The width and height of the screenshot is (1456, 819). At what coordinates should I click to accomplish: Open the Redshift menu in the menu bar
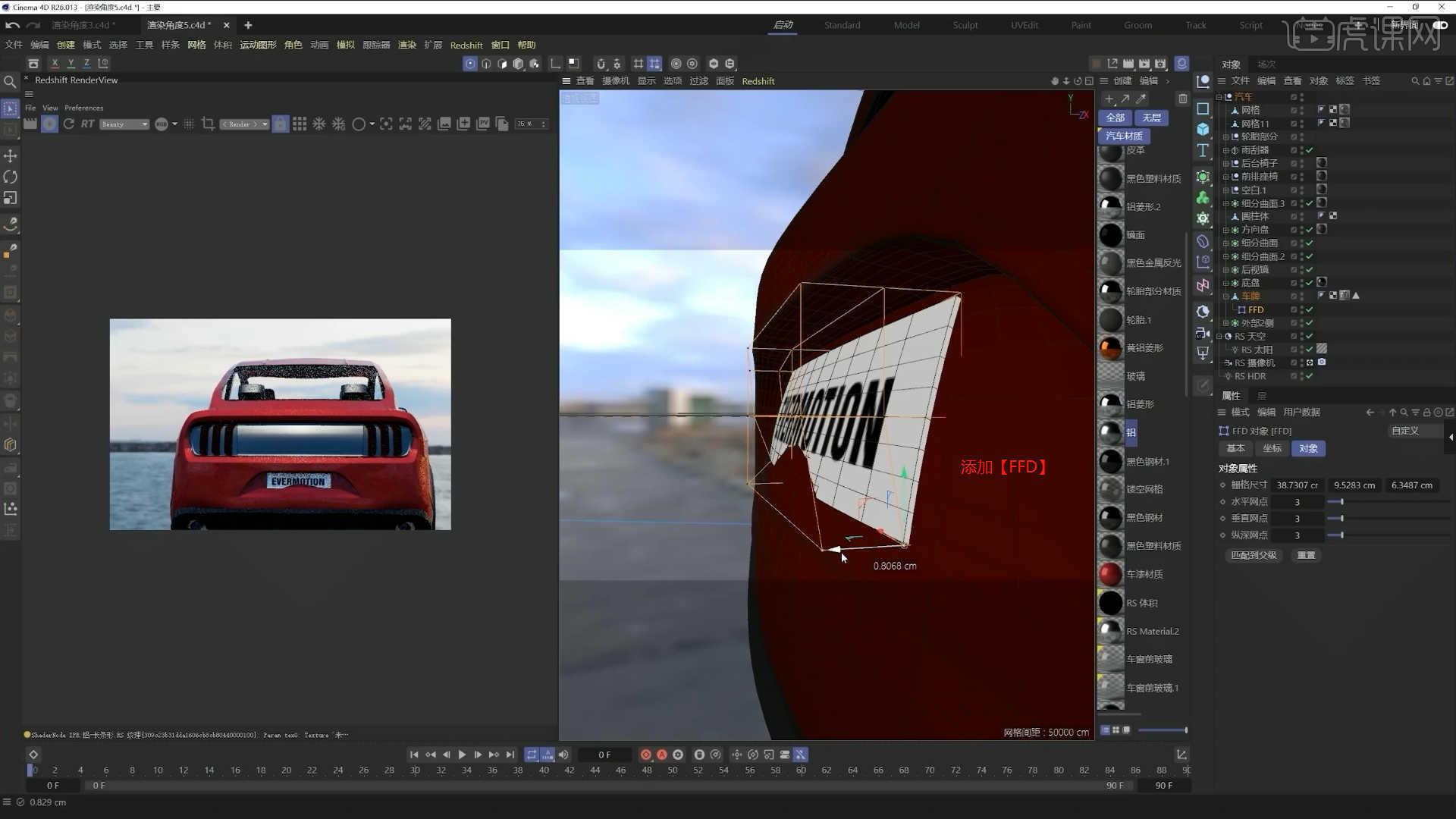(x=466, y=45)
